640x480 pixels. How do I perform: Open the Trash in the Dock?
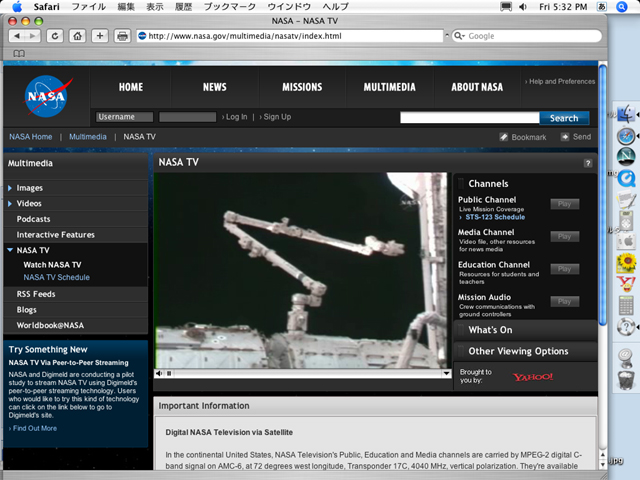tap(626, 380)
